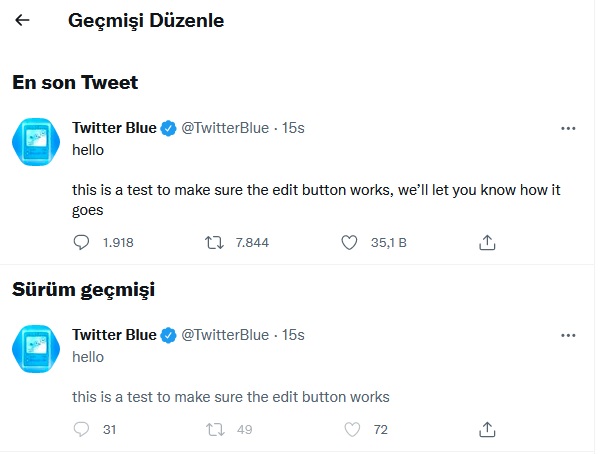The width and height of the screenshot is (604, 454).
Task: Open Twitter Blue avatar in version history
Action: pos(36,349)
